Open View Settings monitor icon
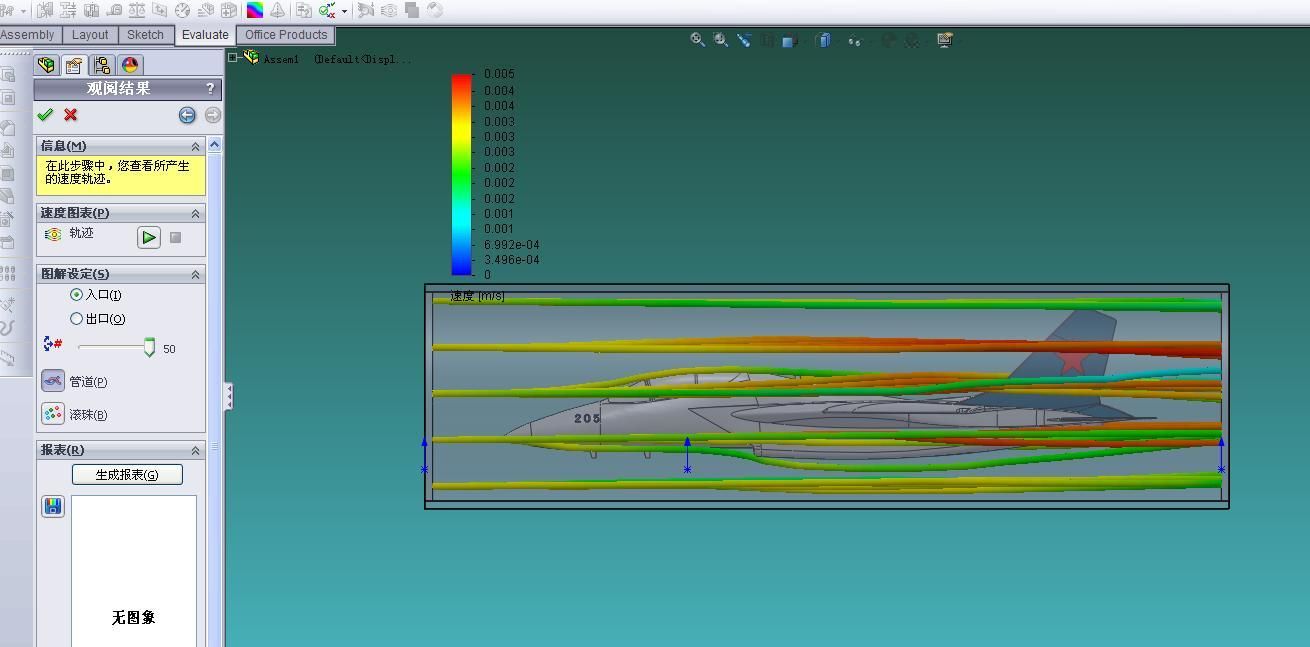The image size is (1310, 647). point(944,40)
